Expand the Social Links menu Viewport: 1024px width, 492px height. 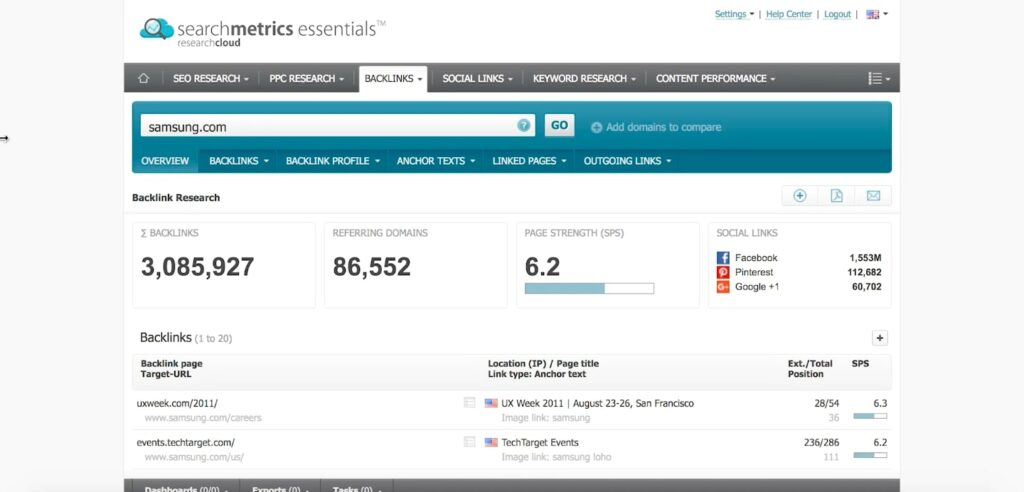[x=477, y=78]
